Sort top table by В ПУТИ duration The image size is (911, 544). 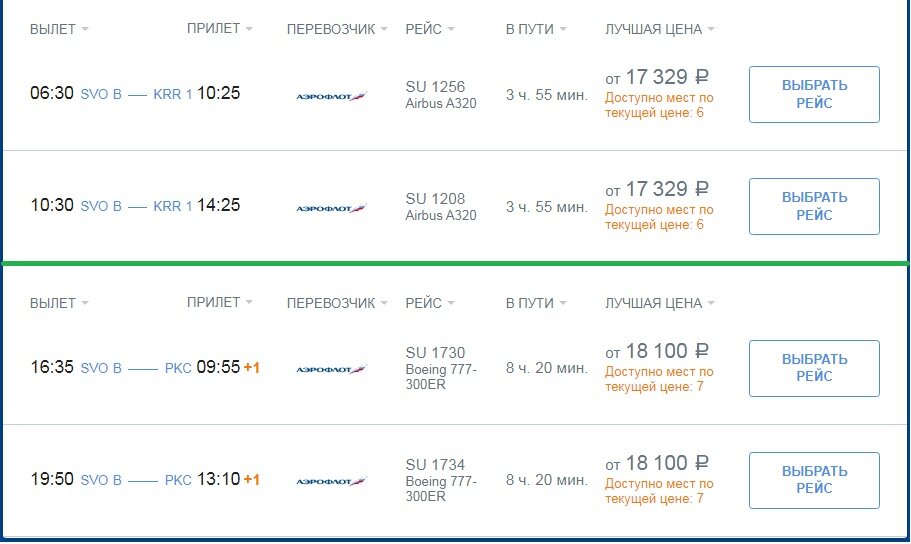(x=536, y=29)
